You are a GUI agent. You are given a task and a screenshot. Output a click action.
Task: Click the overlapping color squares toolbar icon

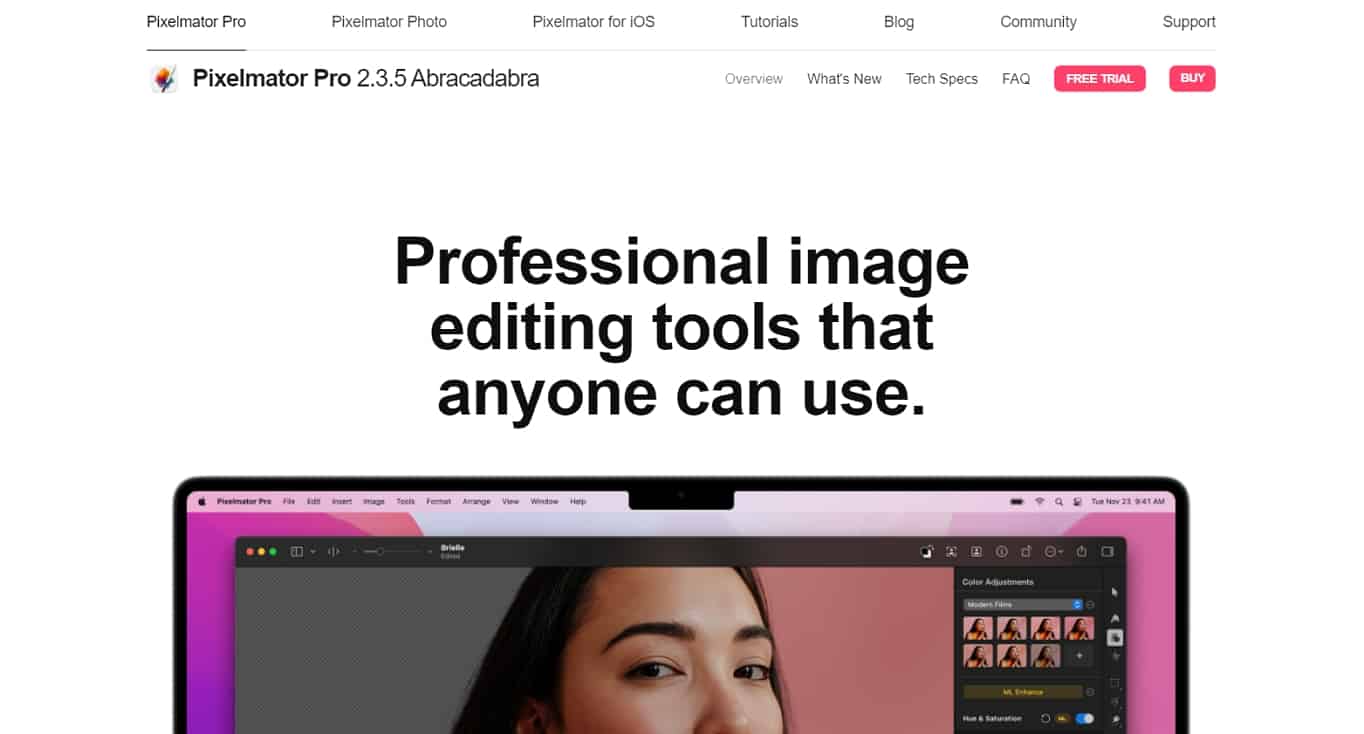tap(927, 551)
